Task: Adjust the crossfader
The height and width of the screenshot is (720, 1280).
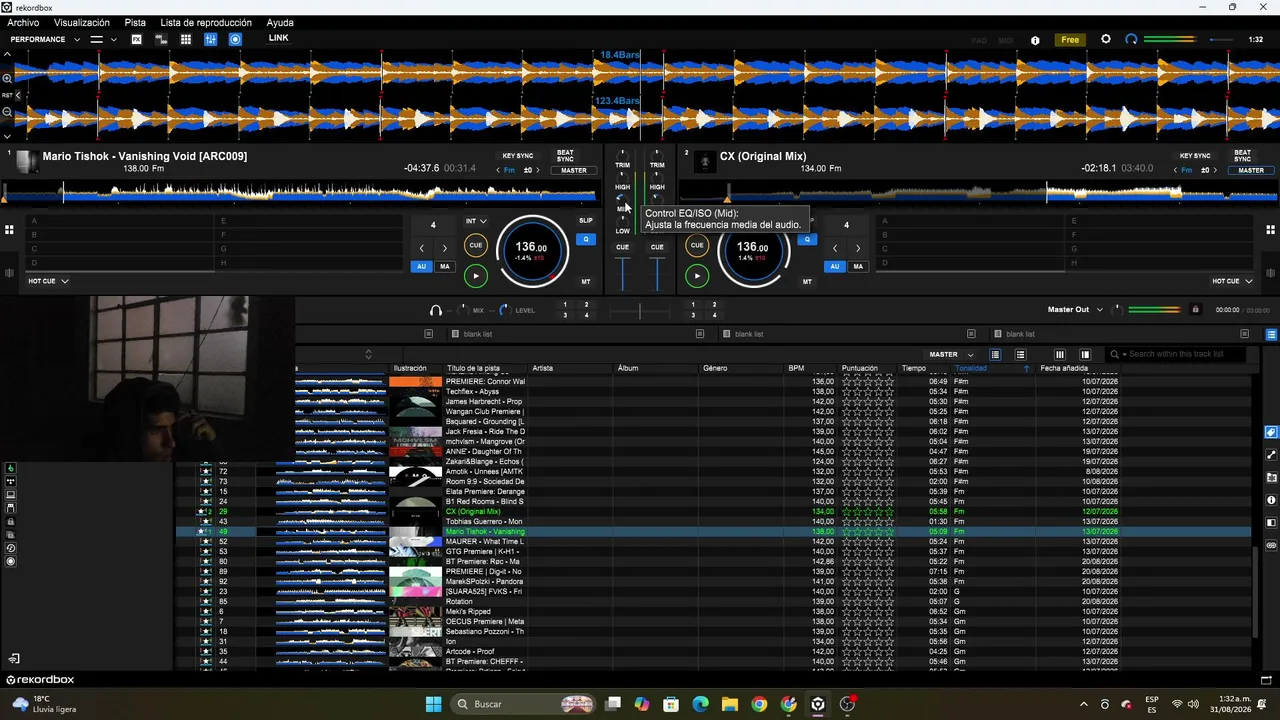Action: (640, 311)
